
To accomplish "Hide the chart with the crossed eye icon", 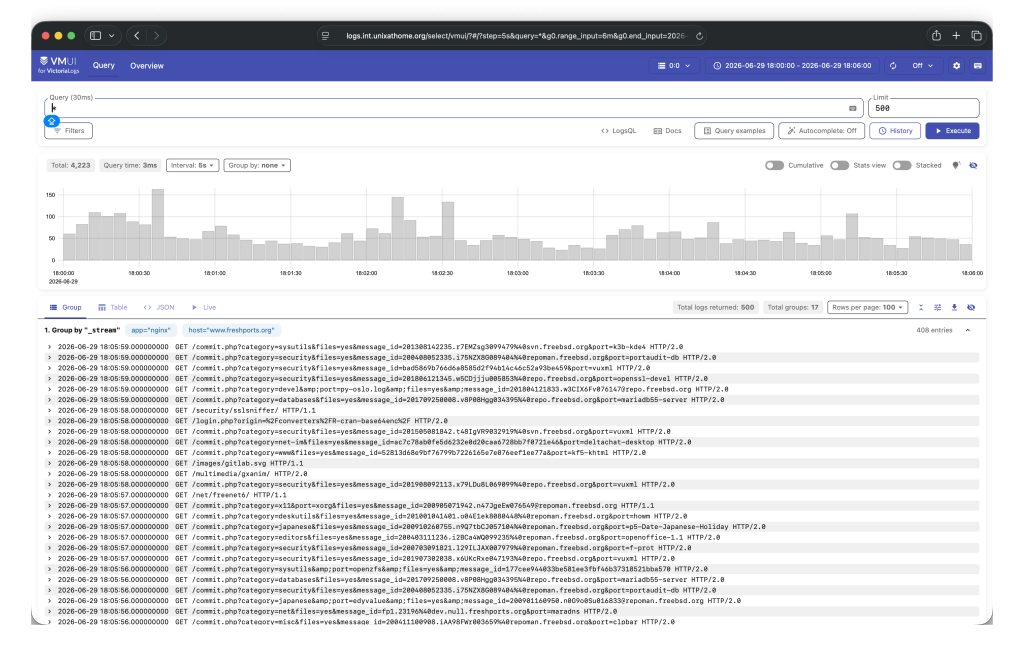I will [973, 165].
